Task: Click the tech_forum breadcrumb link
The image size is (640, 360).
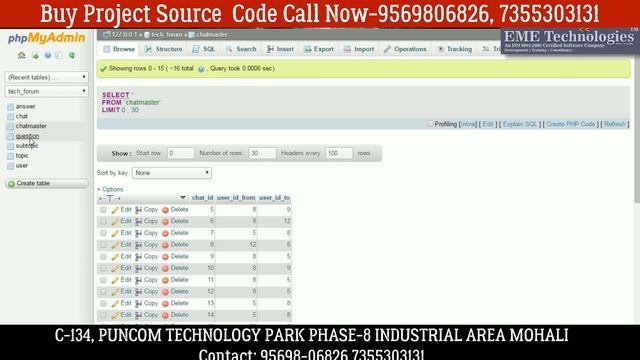Action: pos(167,35)
